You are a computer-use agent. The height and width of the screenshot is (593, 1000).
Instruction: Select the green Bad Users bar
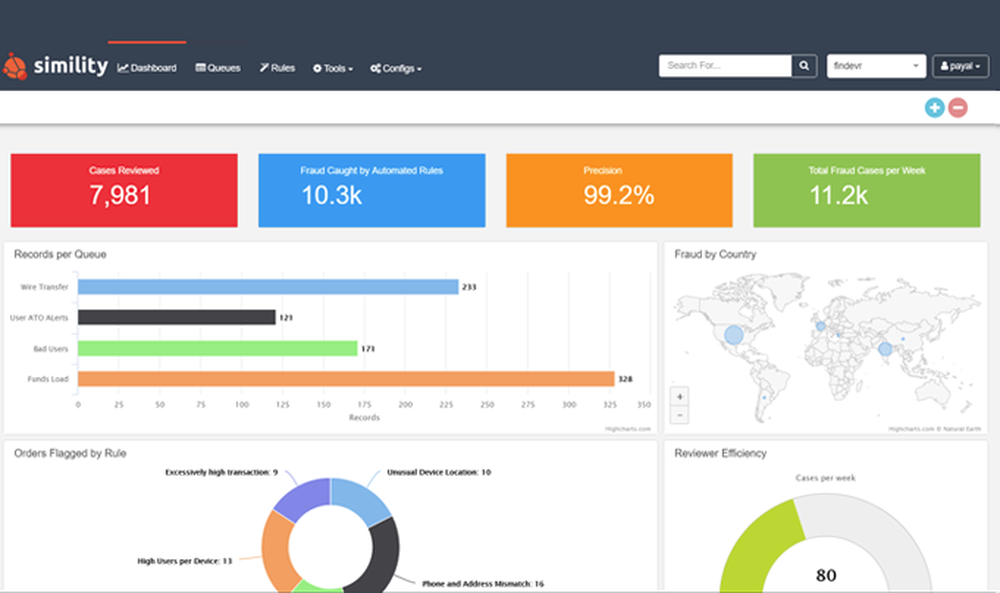217,348
